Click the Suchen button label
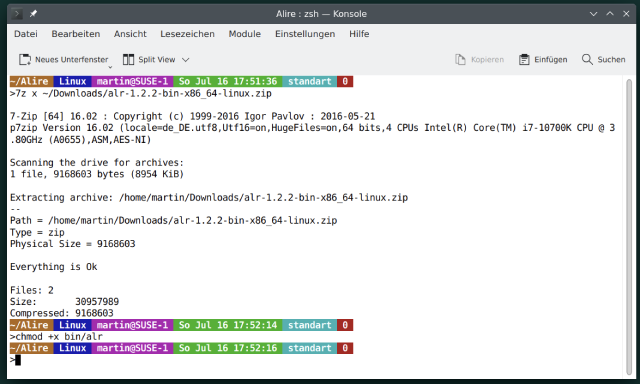Image resolution: width=640 pixels, height=384 pixels. [611, 60]
